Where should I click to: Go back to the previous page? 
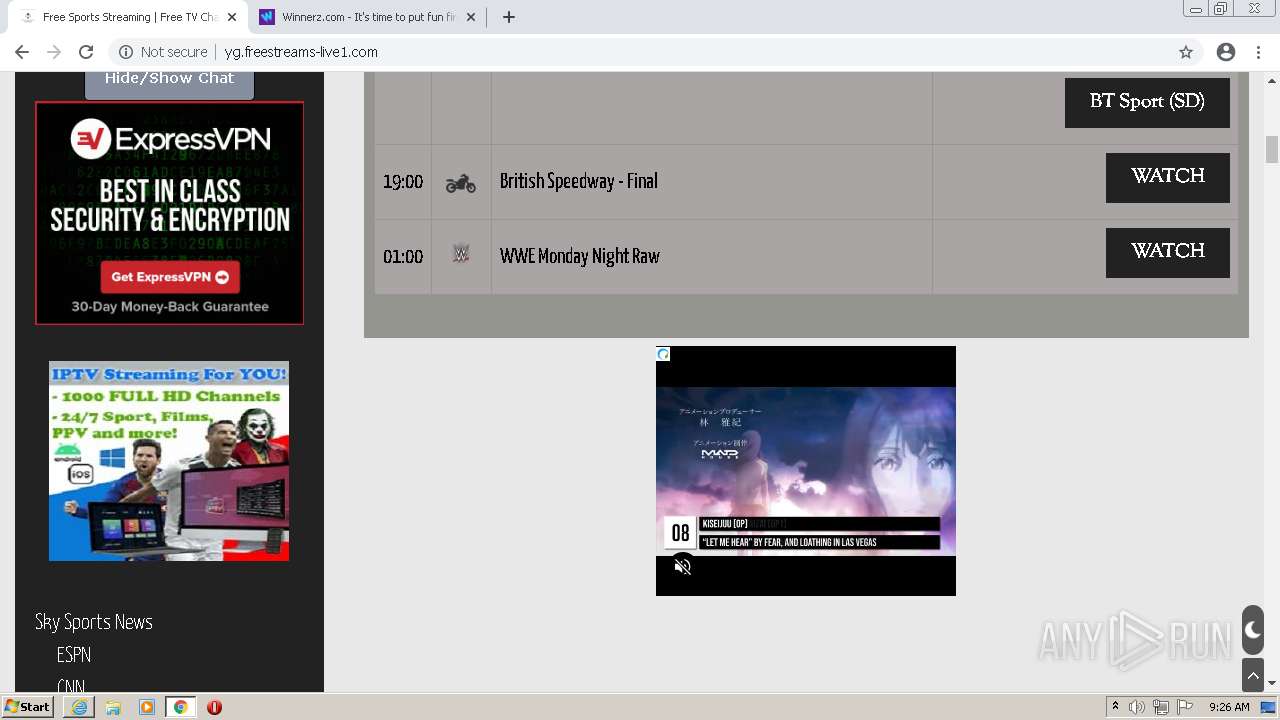(x=22, y=52)
